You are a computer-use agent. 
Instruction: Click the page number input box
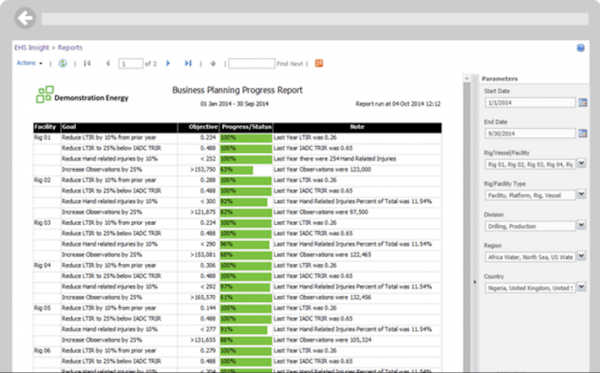click(130, 64)
